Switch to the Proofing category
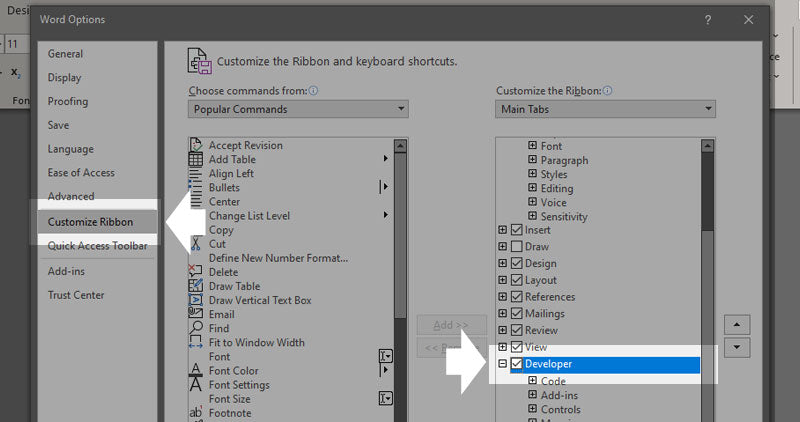This screenshot has width=800, height=422. [x=68, y=101]
